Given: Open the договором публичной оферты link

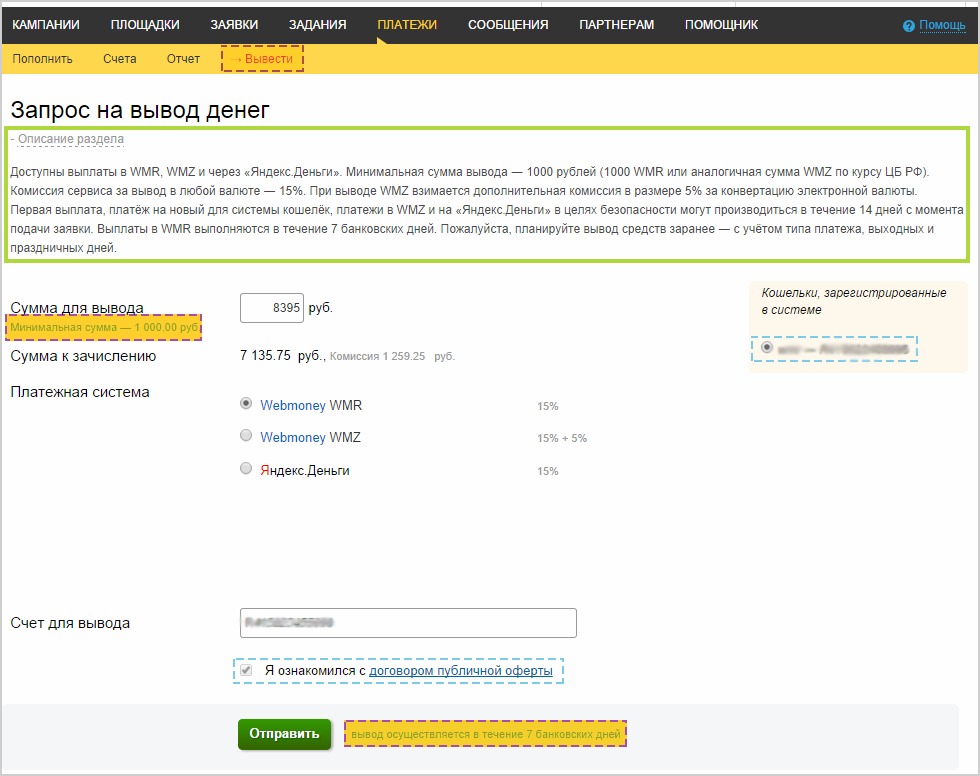Looking at the screenshot, I should pos(460,671).
